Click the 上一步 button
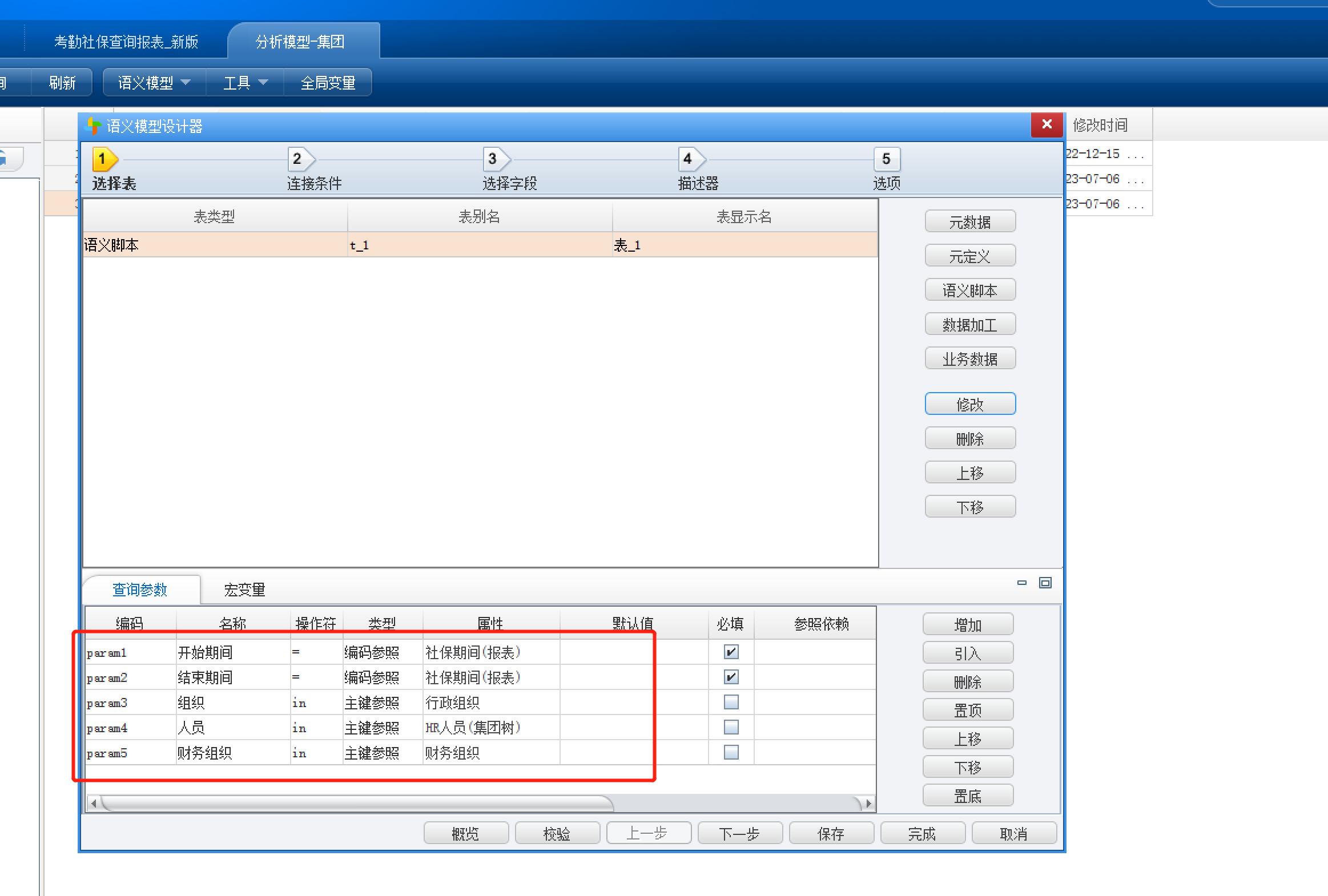The height and width of the screenshot is (896, 1328). point(649,834)
